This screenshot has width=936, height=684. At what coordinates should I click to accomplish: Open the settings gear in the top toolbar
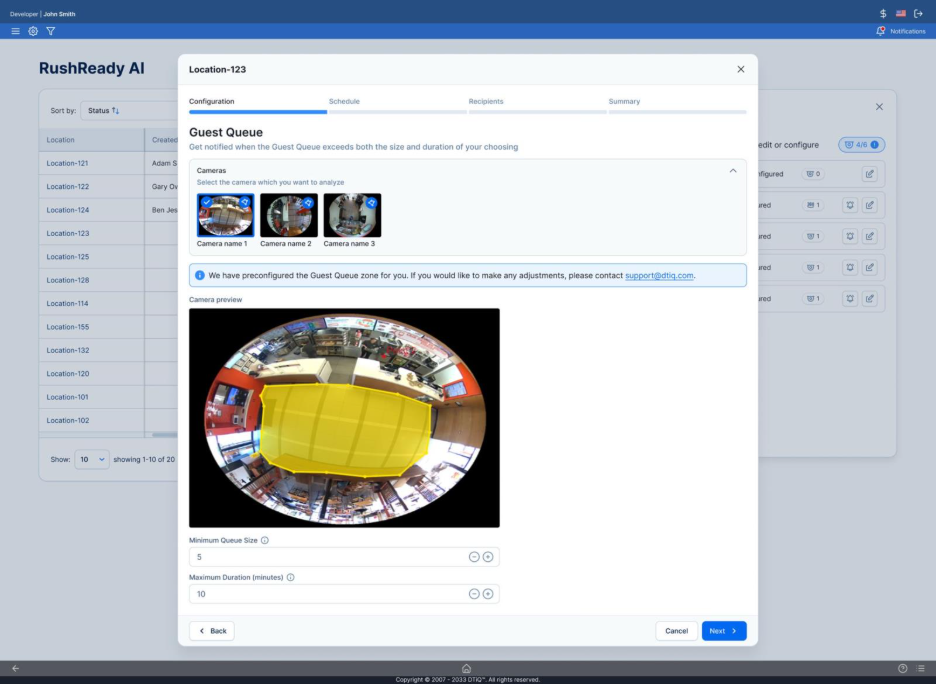click(x=33, y=31)
